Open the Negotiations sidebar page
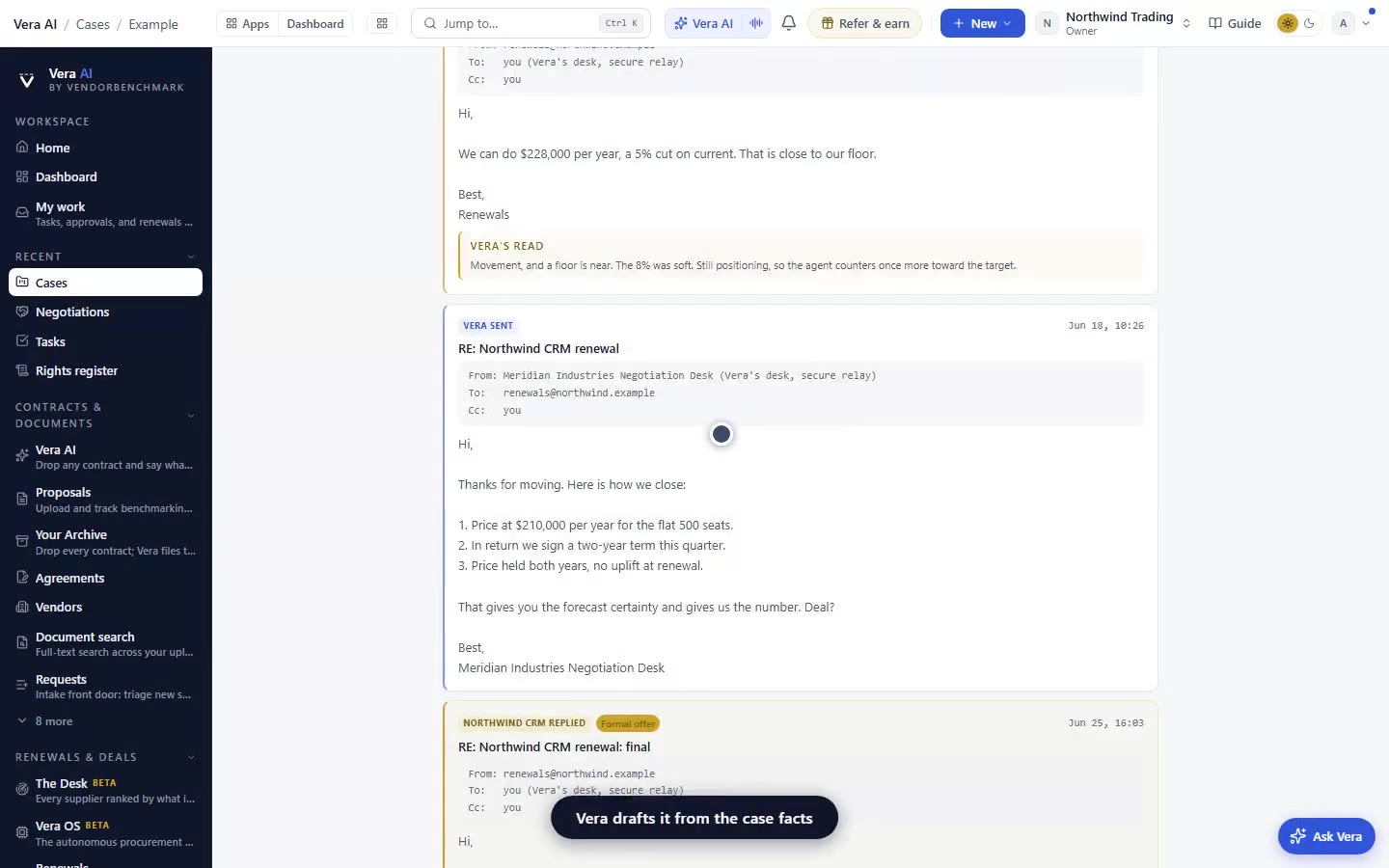1389x868 pixels. click(106, 312)
